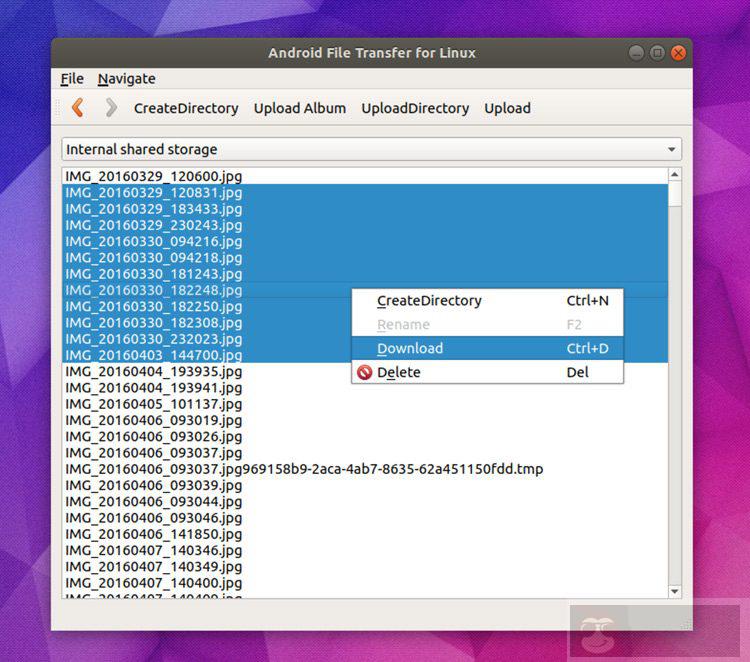750x662 pixels.
Task: Select the .tmp file in the list
Action: (x=304, y=469)
